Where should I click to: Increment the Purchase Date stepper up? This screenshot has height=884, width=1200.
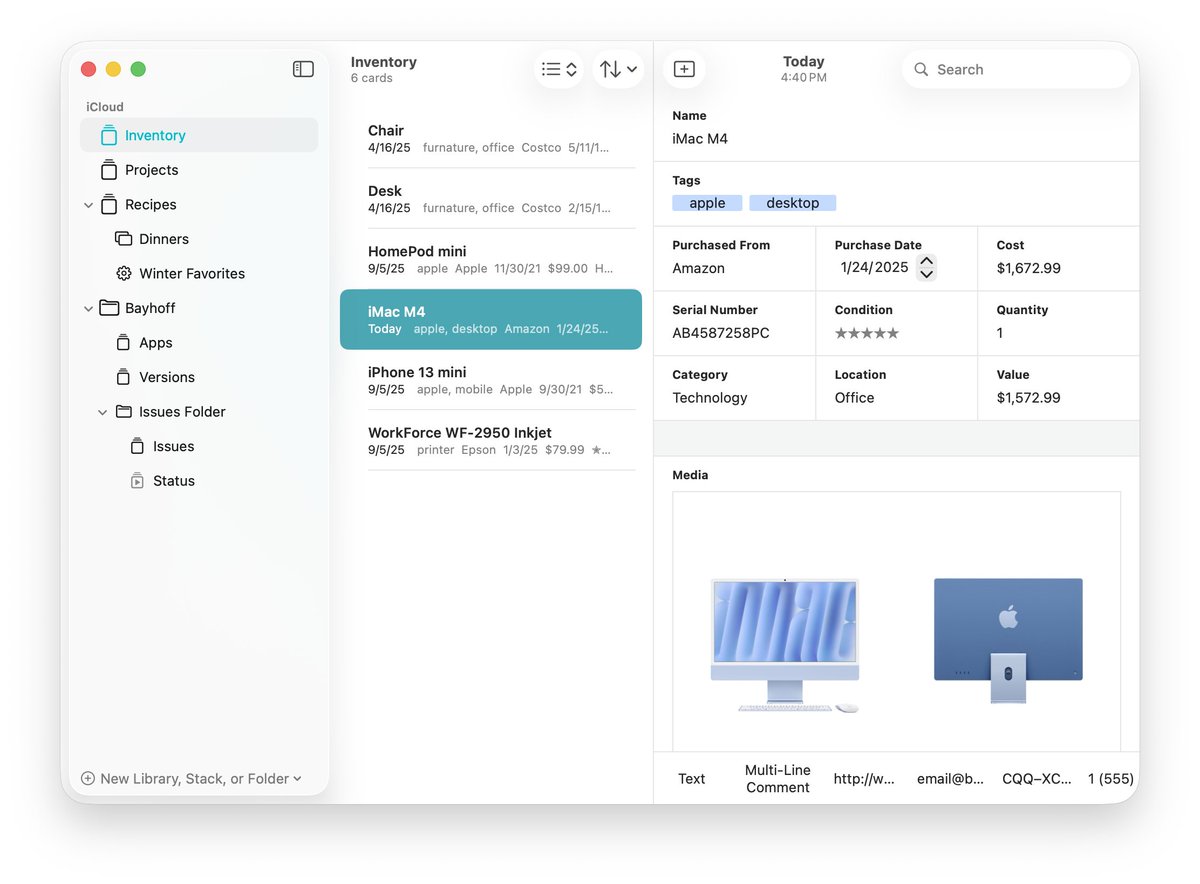coord(926,261)
